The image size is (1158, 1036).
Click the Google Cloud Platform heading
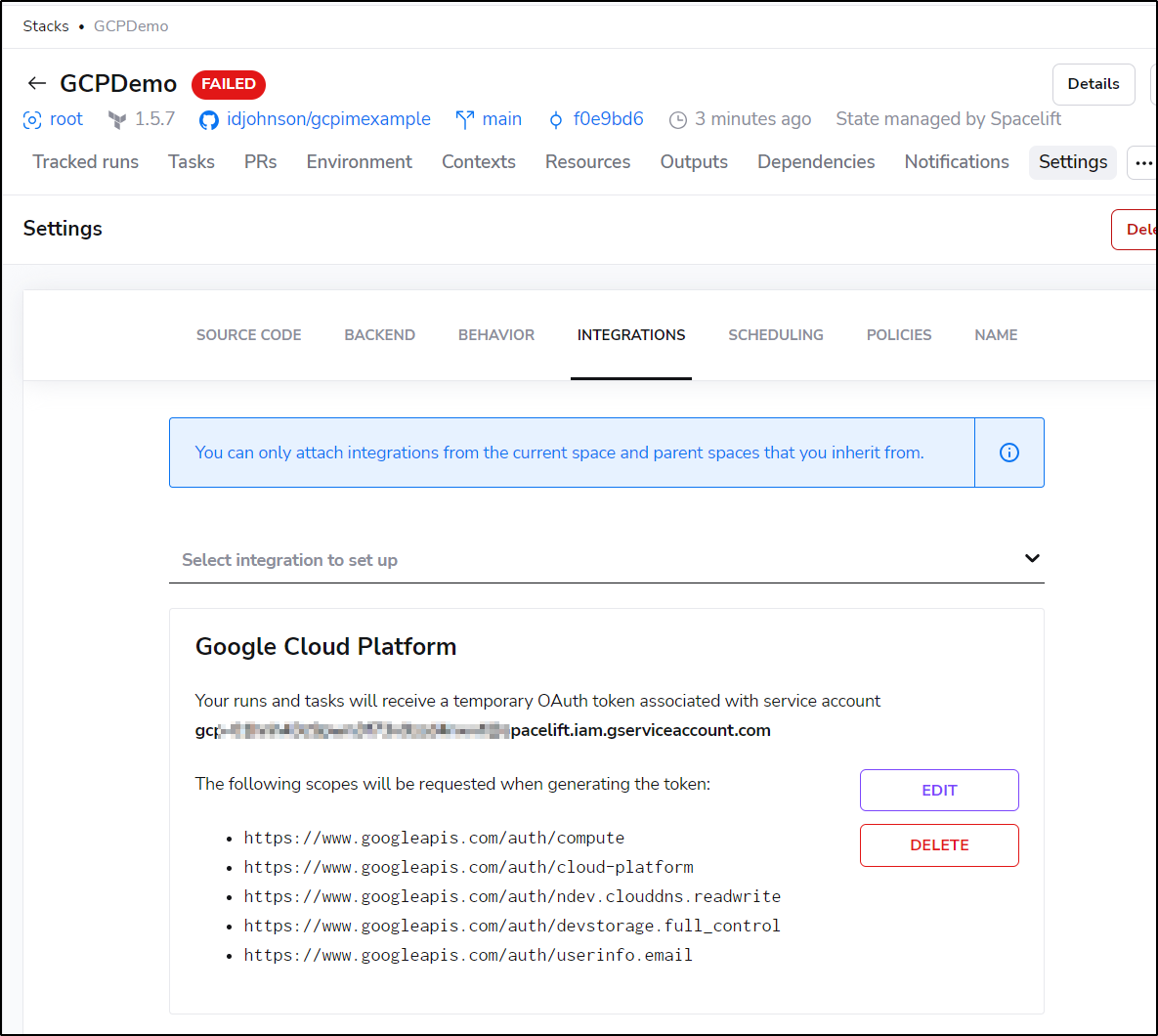[x=325, y=647]
